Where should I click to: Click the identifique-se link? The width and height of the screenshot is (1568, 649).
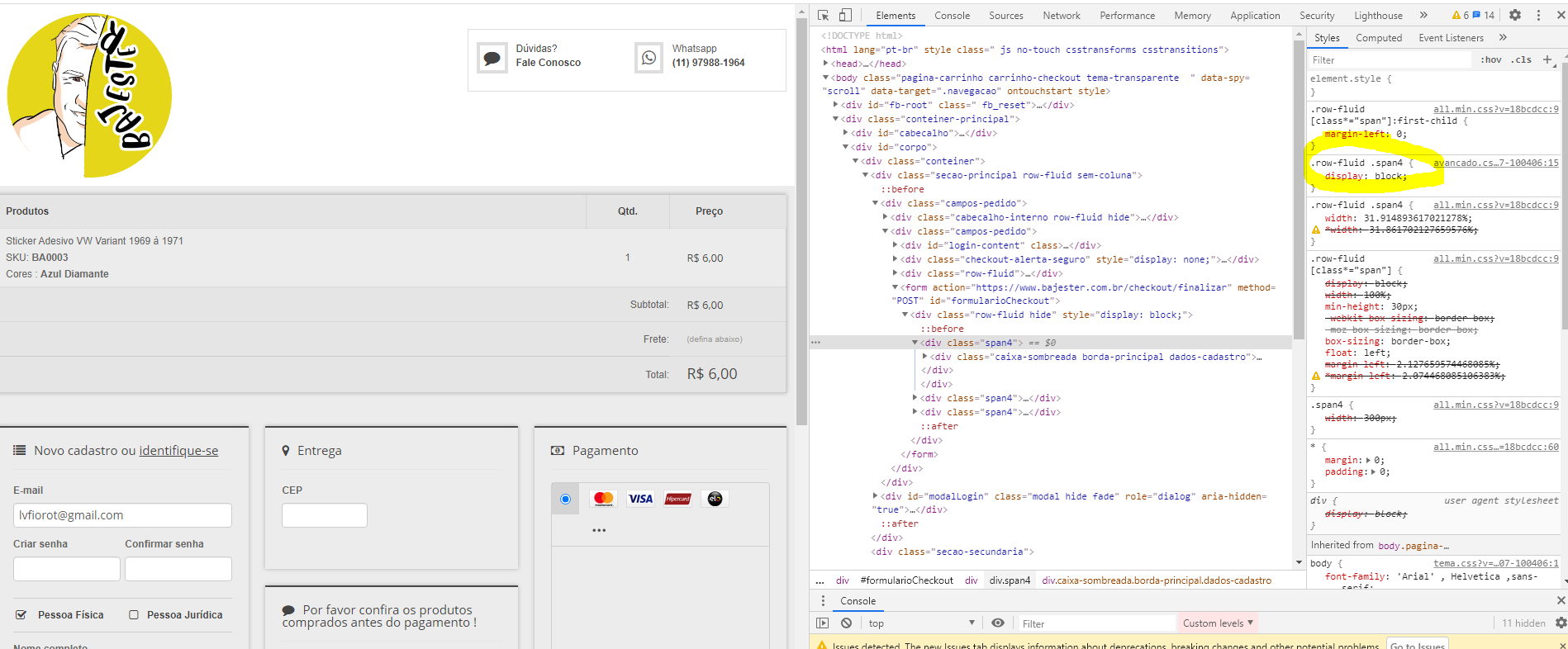(x=178, y=450)
